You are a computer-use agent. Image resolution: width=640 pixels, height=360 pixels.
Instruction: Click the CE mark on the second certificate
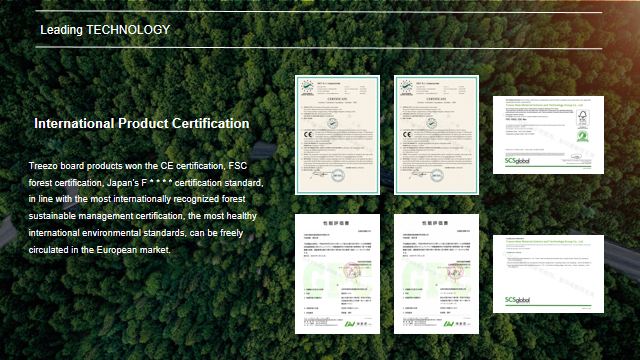[x=407, y=134]
